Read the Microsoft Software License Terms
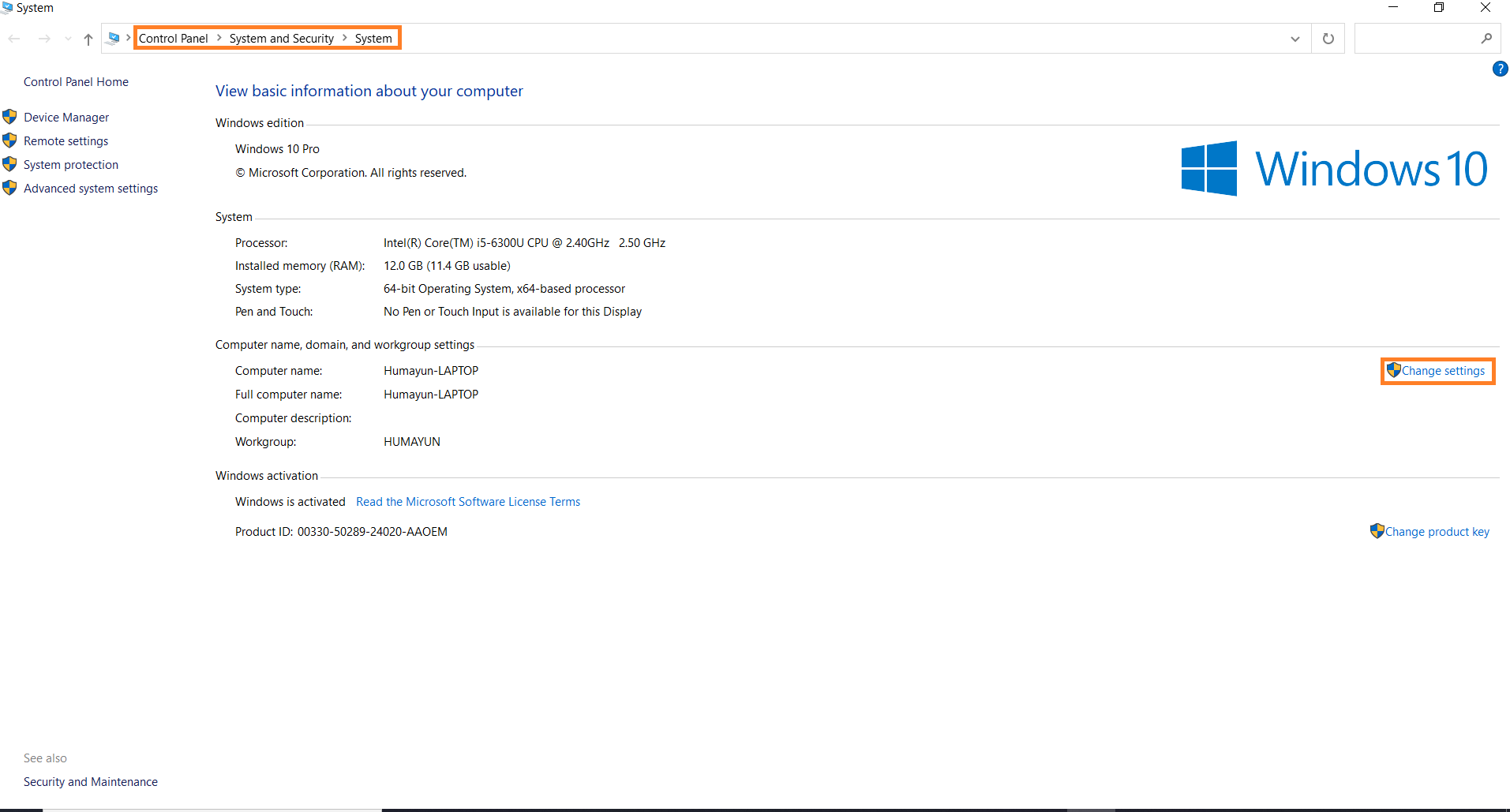The image size is (1510, 812). point(468,502)
